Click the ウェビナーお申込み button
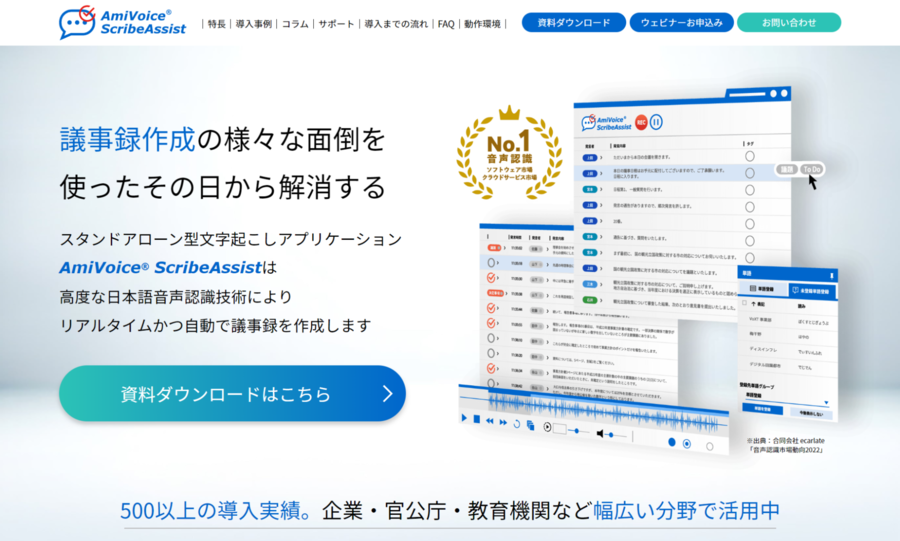The image size is (900, 541). pos(682,22)
